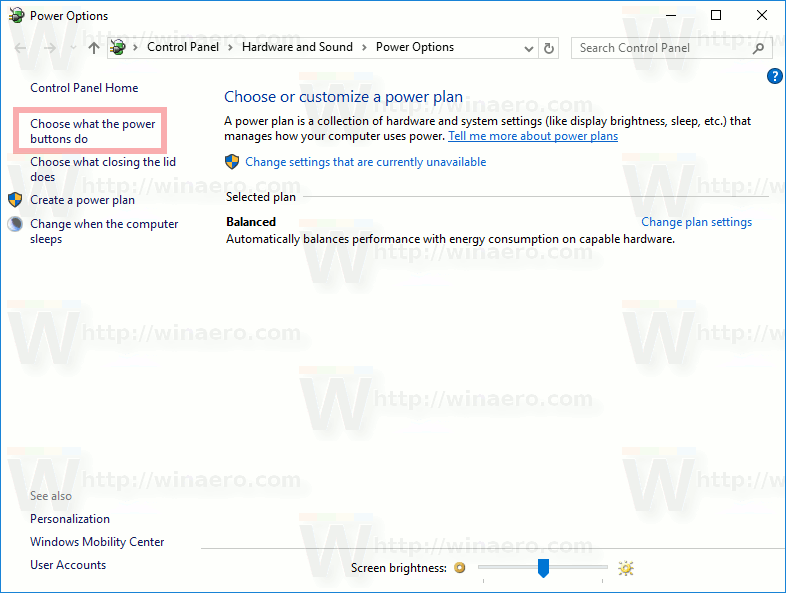Open Change plan settings for Balanced
Image resolution: width=786 pixels, height=593 pixels.
point(696,222)
